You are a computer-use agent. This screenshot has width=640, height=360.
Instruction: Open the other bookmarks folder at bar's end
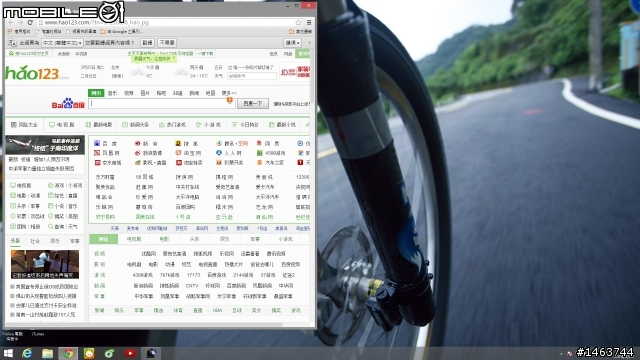(x=300, y=31)
